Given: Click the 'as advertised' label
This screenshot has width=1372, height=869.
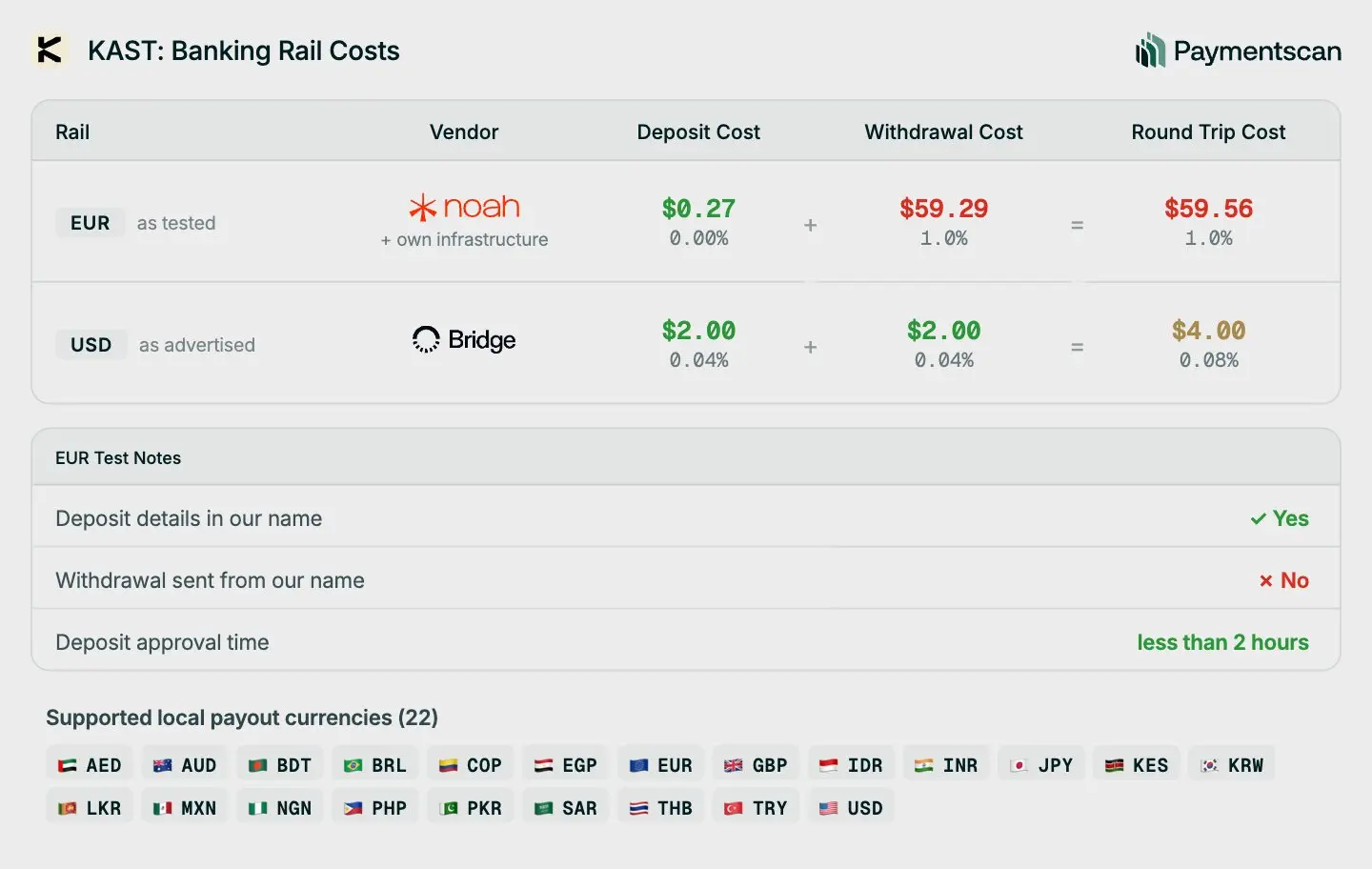Looking at the screenshot, I should (197, 345).
